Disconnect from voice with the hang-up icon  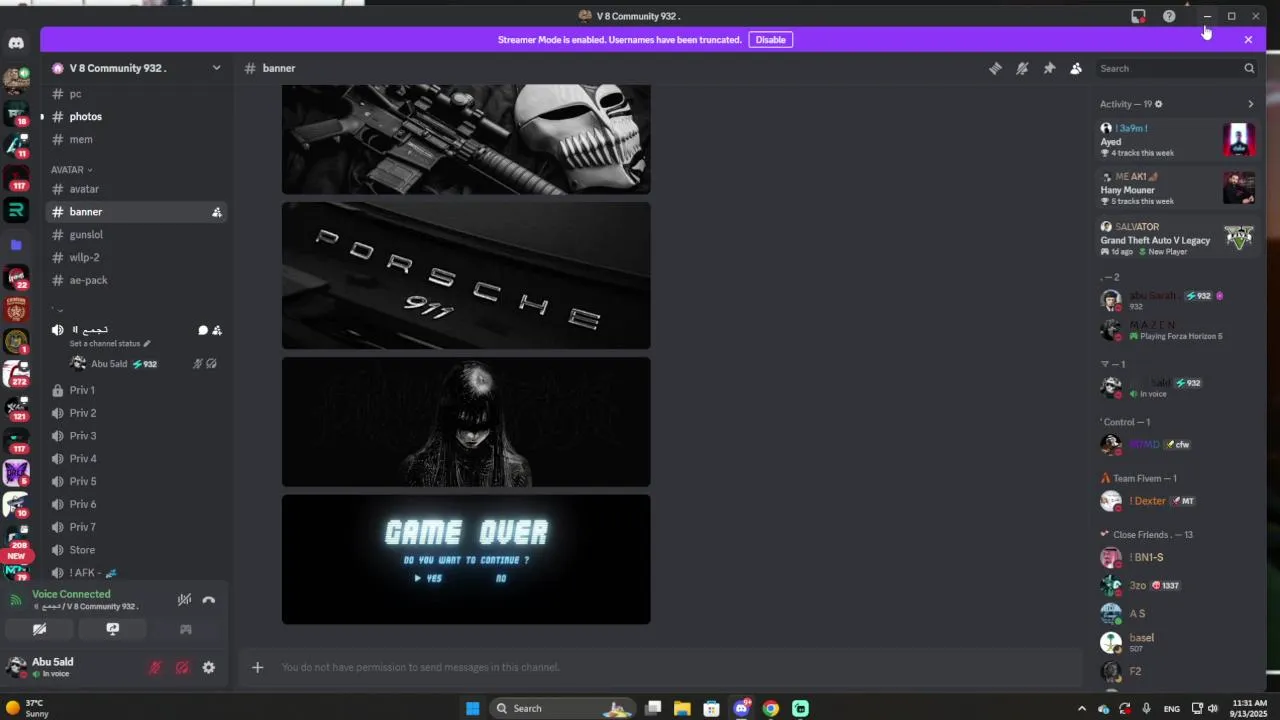209,600
